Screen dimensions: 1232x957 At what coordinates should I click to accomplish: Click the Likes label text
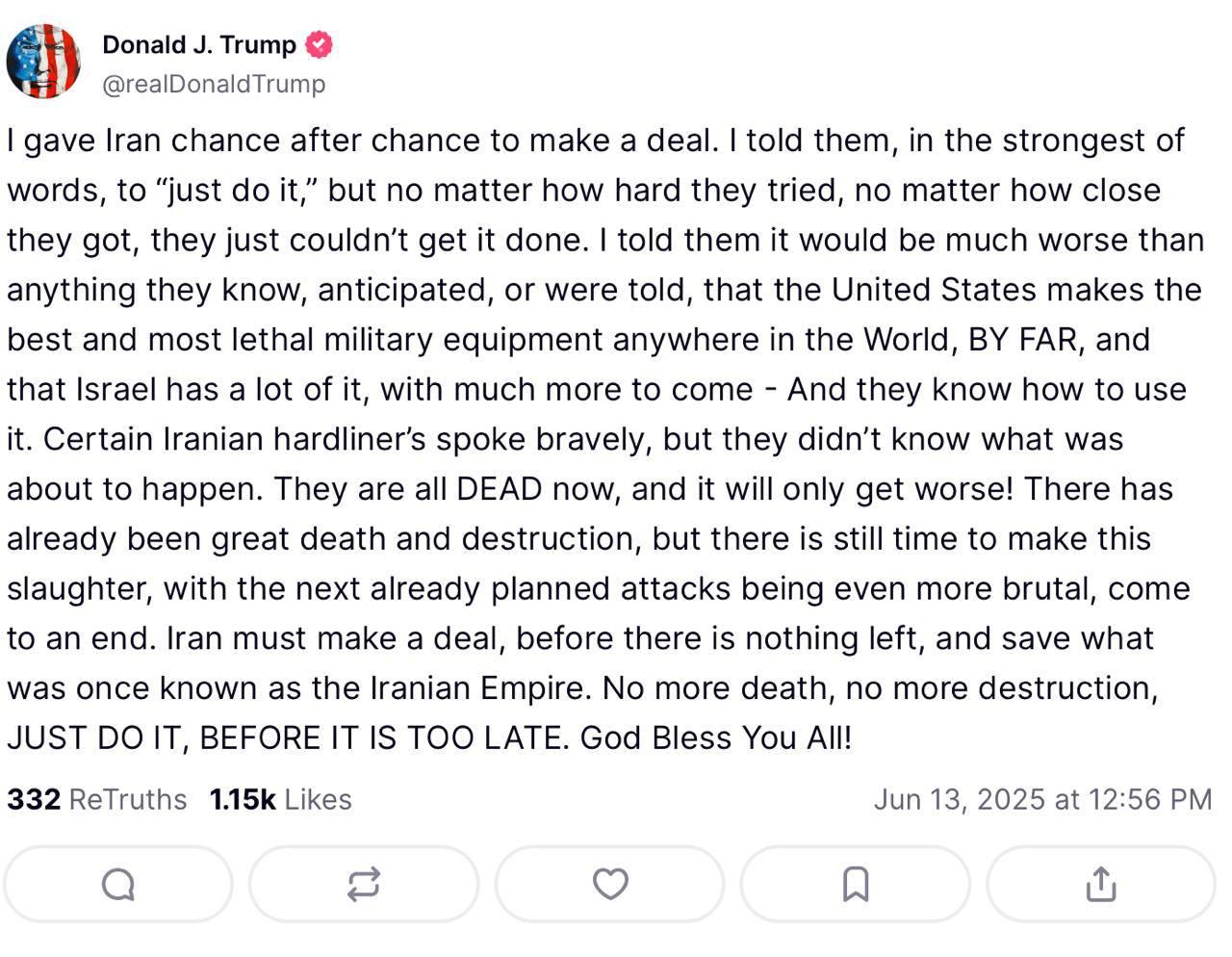point(319,799)
